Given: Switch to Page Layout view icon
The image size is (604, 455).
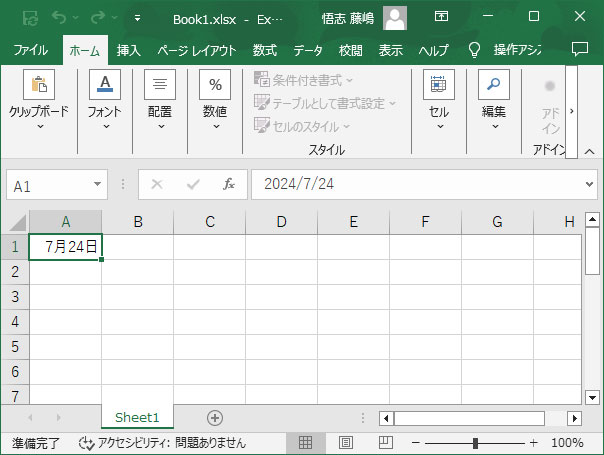Looking at the screenshot, I should [x=346, y=443].
